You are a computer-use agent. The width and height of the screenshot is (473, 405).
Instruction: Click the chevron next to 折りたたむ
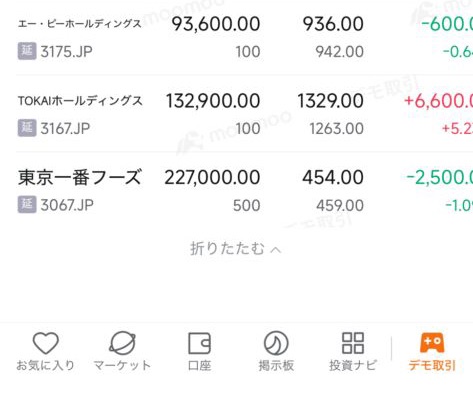[x=276, y=250]
